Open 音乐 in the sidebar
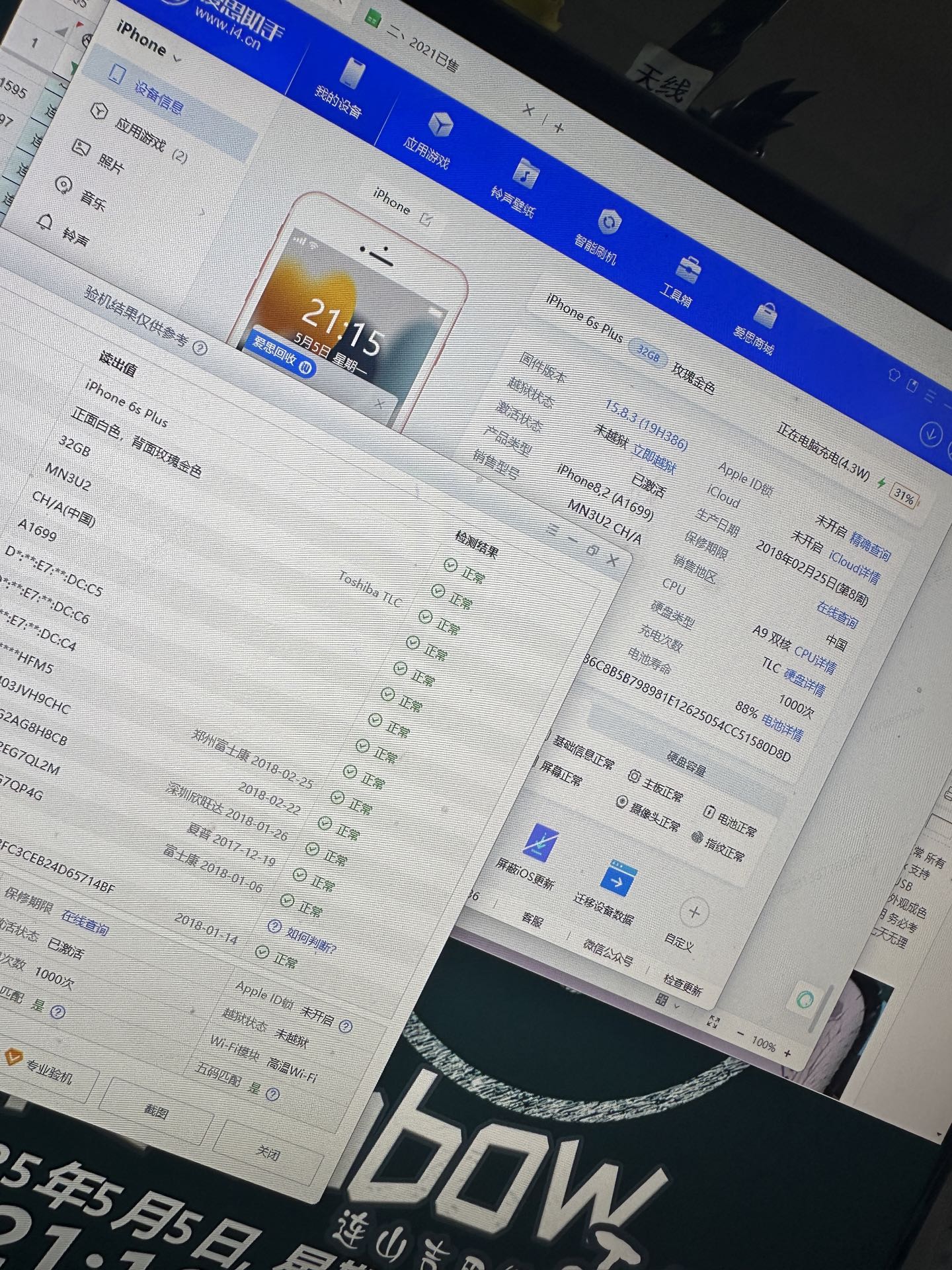 [82, 192]
